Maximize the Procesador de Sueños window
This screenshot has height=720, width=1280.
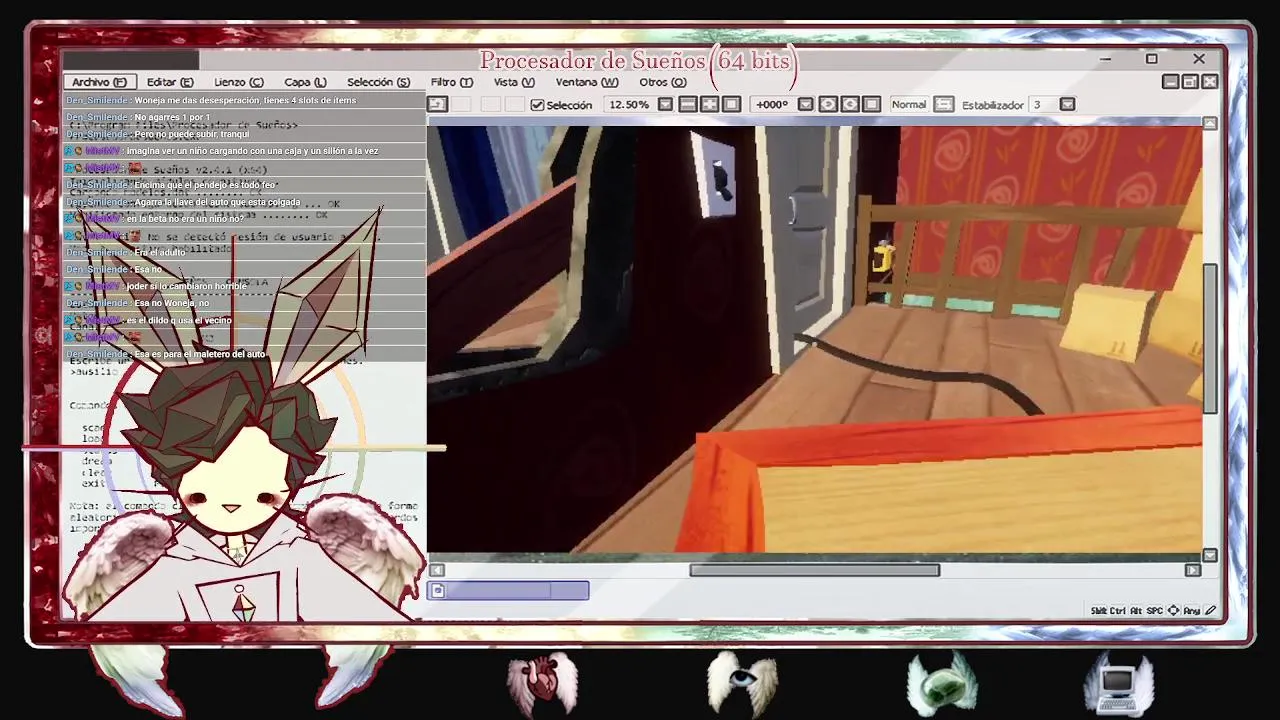tap(1151, 59)
